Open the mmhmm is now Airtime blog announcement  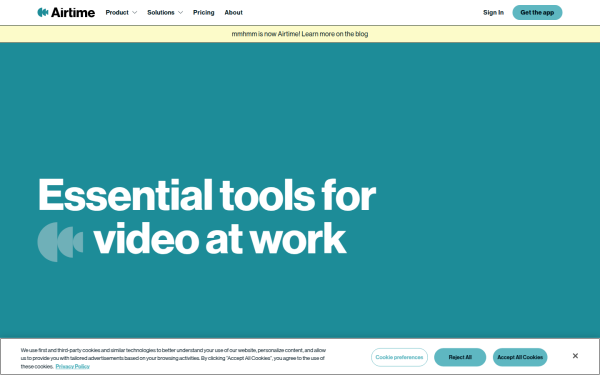tap(300, 34)
